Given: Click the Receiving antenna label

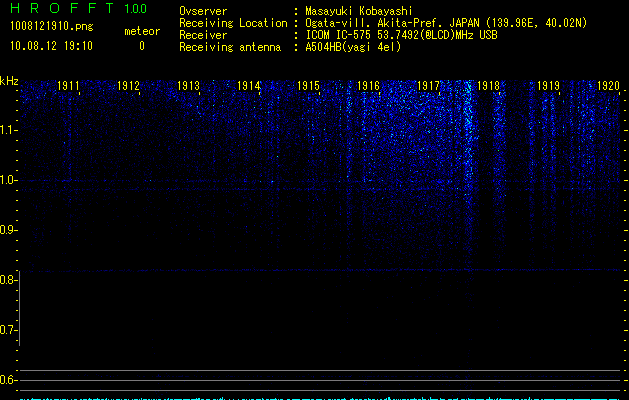Looking at the screenshot, I should pos(230,47).
